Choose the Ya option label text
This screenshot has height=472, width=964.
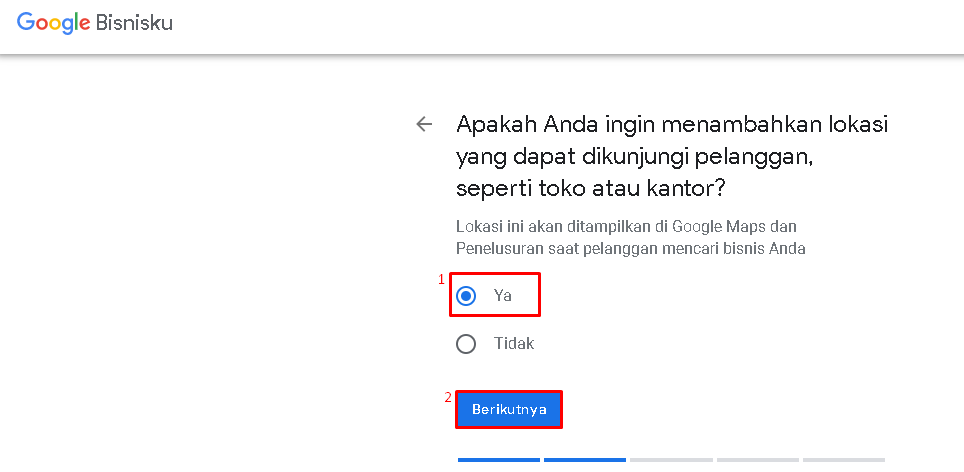(x=502, y=296)
